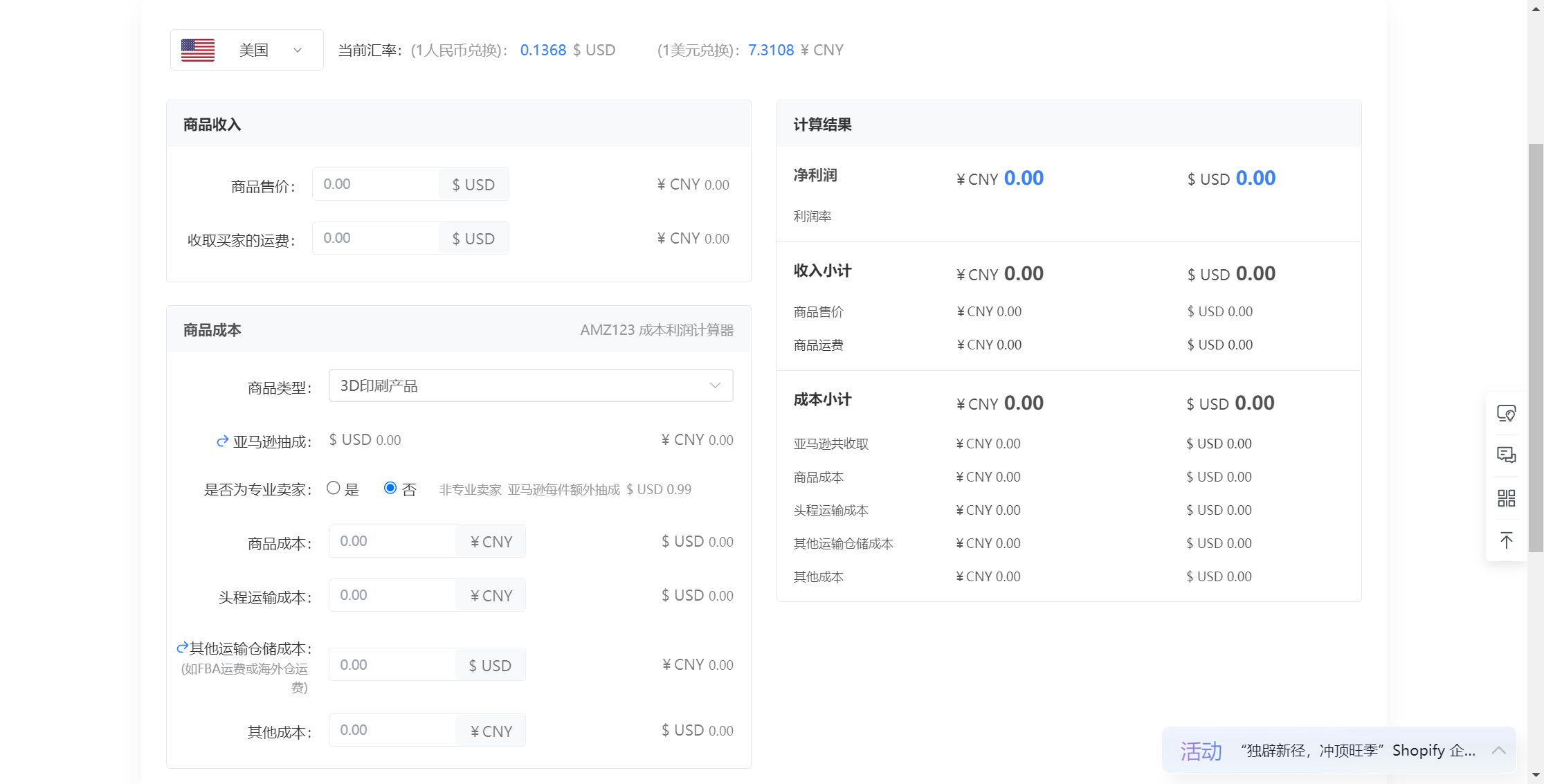This screenshot has width=1544, height=784.
Task: Click the link icon beside 亚马逊抽成
Action: tap(223, 441)
